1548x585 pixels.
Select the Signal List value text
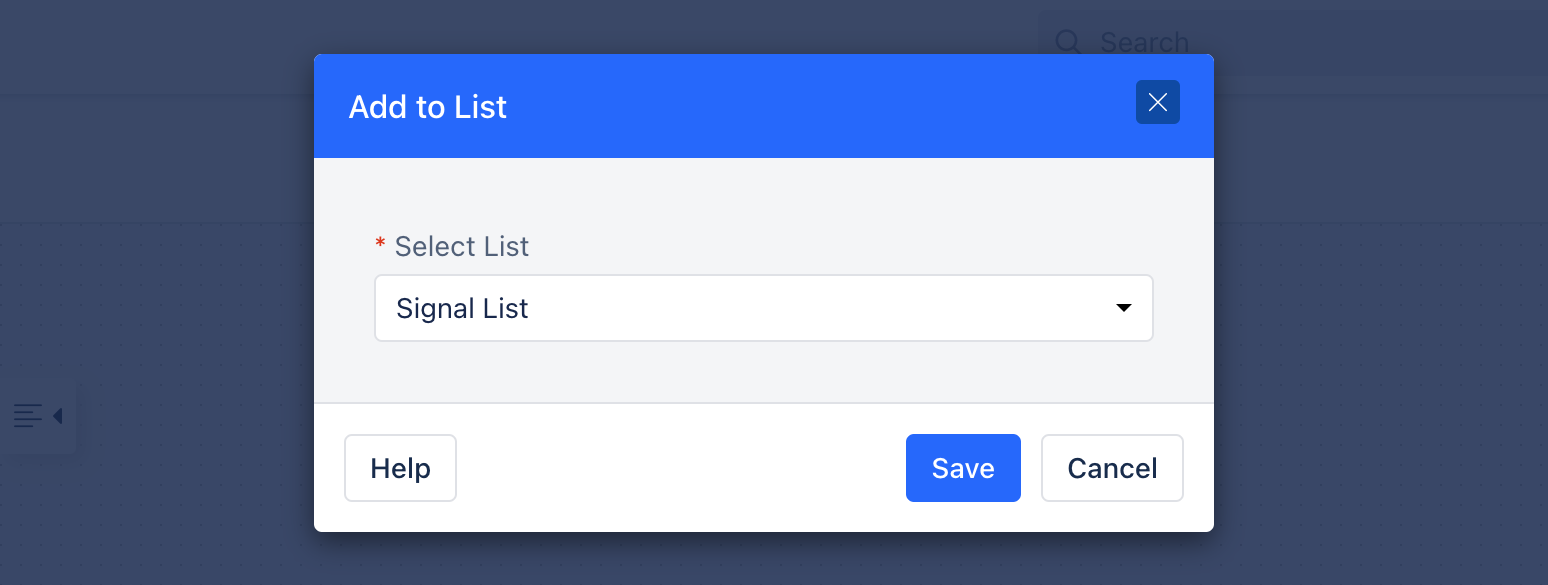(x=462, y=308)
